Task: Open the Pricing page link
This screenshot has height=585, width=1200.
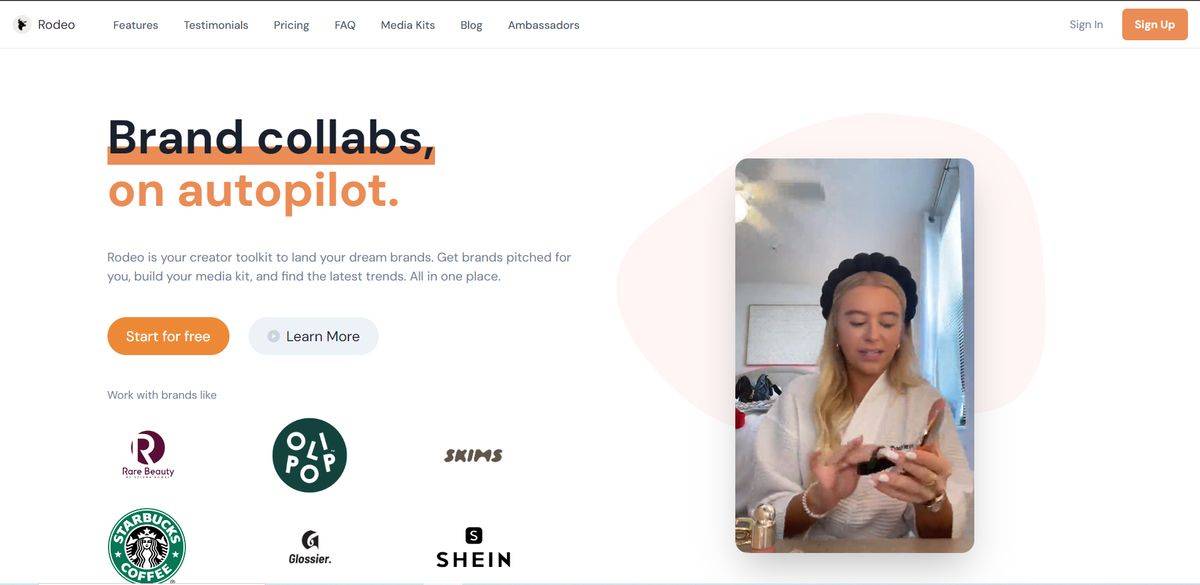Action: click(x=291, y=25)
